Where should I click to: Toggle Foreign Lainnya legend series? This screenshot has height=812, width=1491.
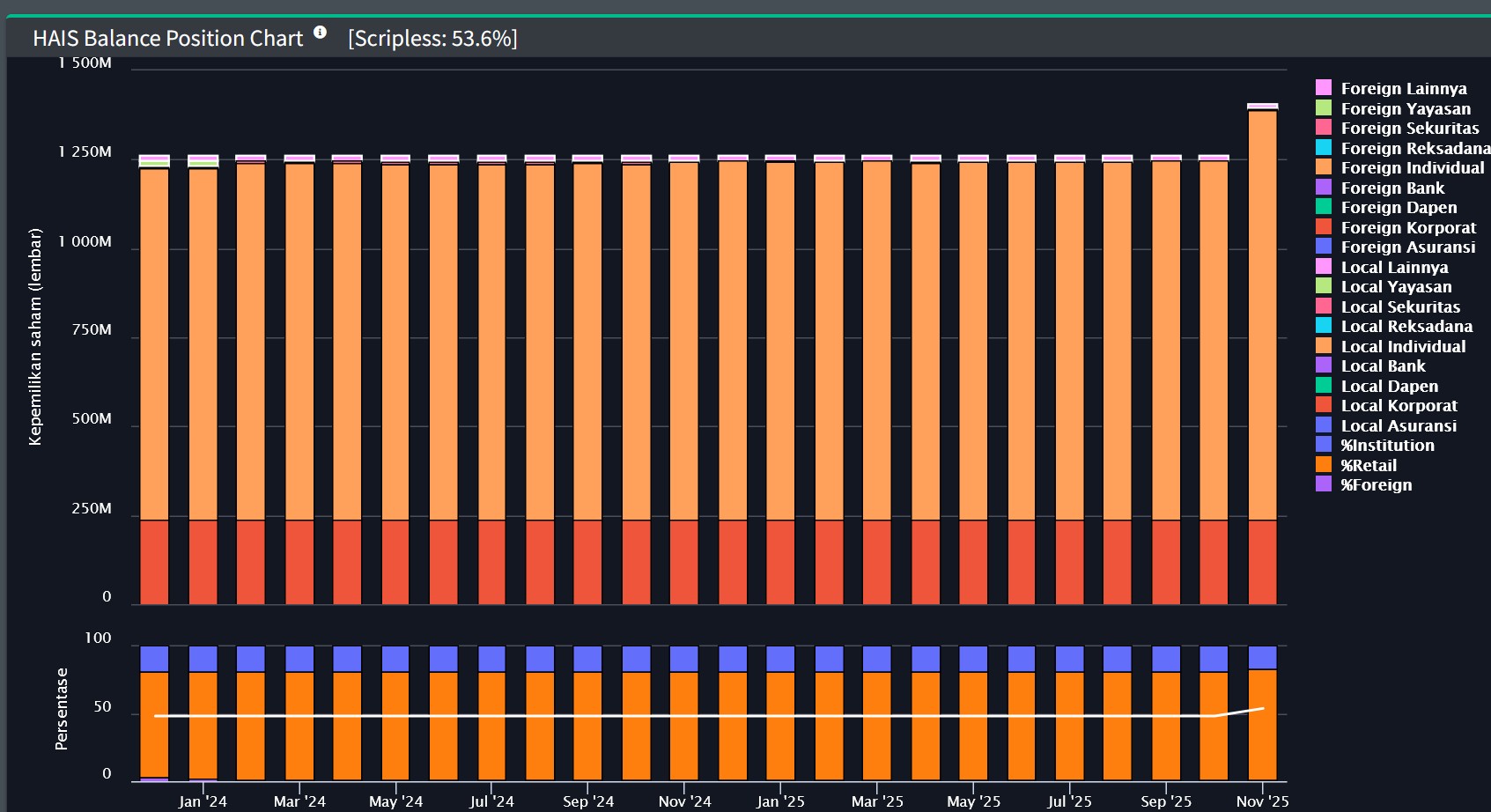click(1403, 88)
